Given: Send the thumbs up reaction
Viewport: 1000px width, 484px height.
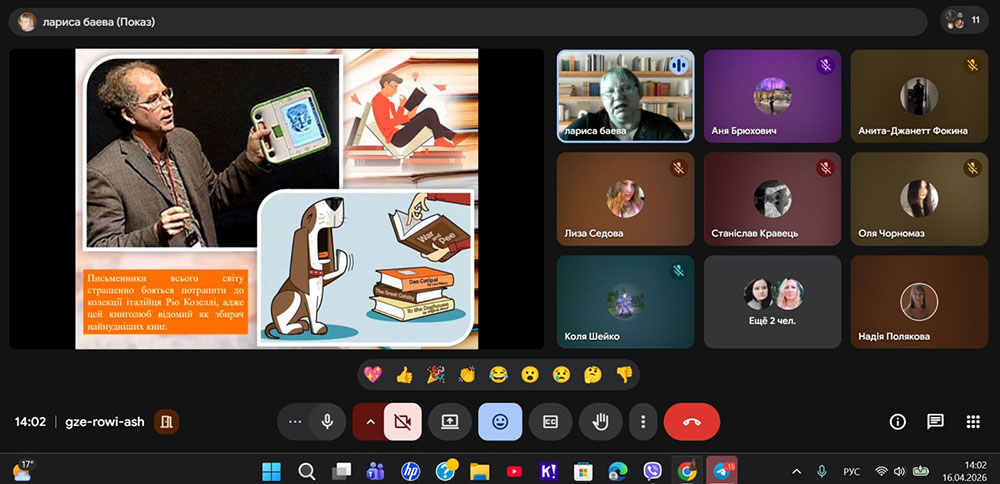Looking at the screenshot, I should pos(404,375).
